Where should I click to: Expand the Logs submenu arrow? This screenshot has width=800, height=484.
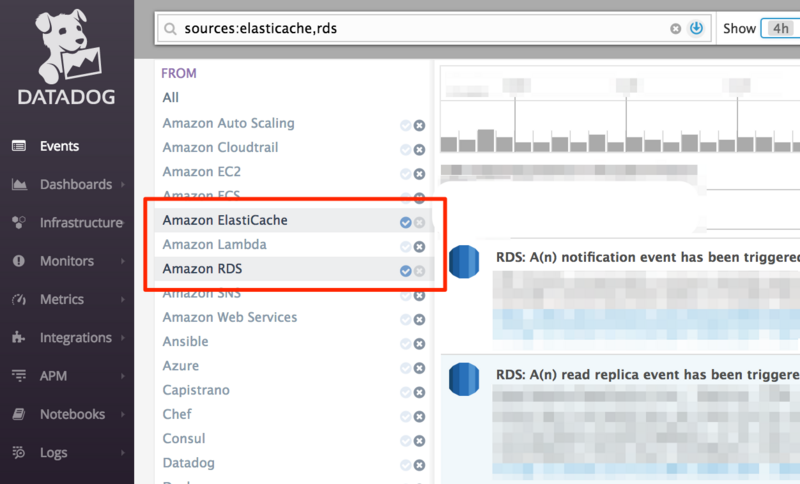123,452
